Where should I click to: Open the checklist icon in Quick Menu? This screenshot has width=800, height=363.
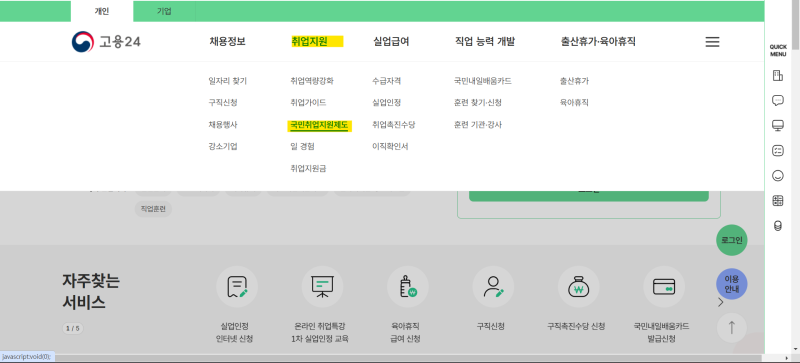coord(778,151)
